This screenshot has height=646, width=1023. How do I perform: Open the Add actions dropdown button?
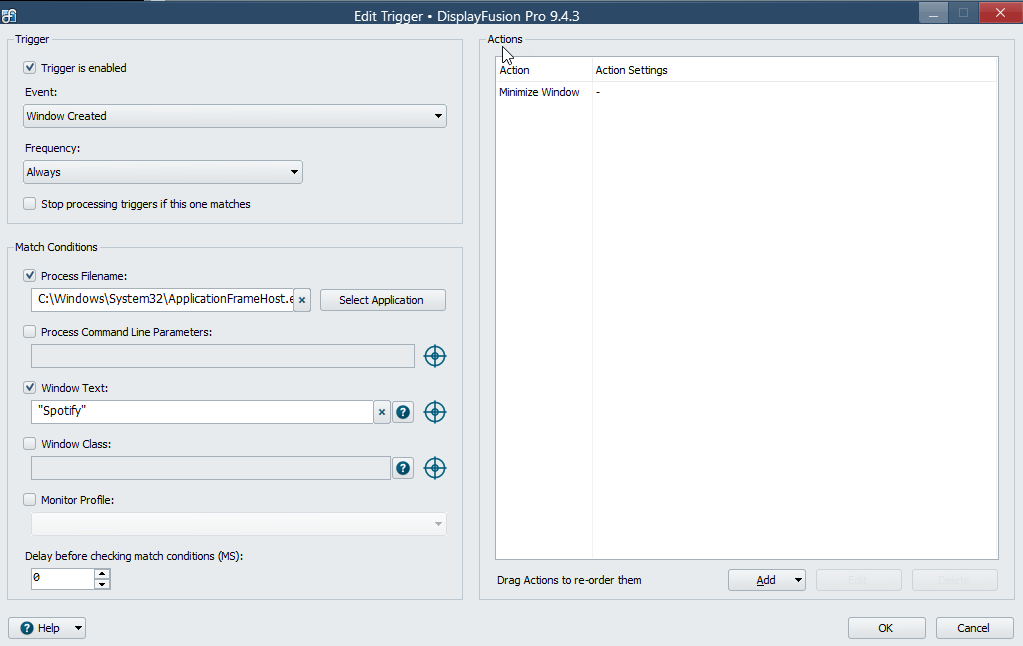click(x=767, y=580)
